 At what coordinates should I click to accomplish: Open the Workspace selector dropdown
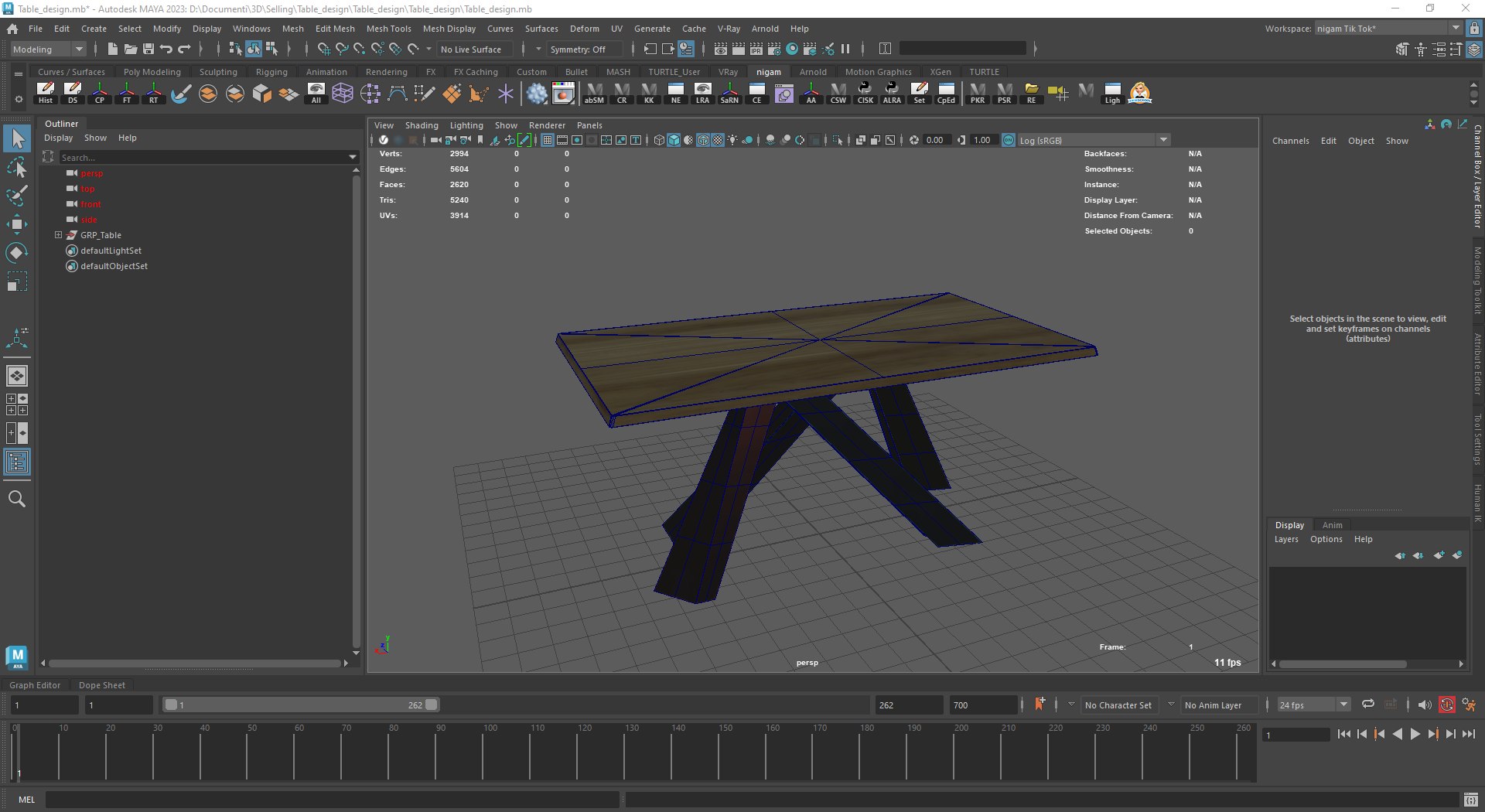pos(1388,29)
